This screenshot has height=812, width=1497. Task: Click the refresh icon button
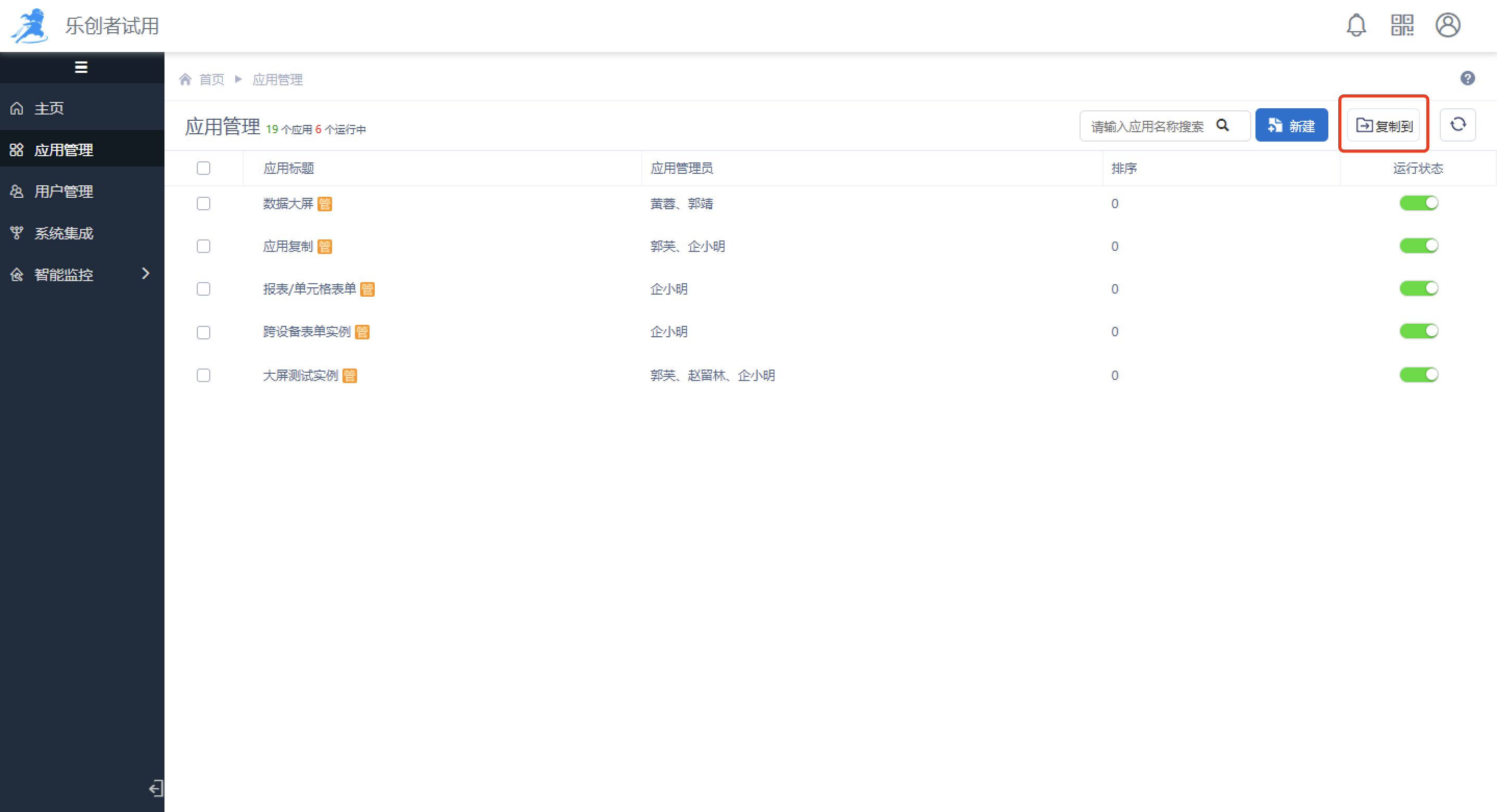[x=1457, y=125]
